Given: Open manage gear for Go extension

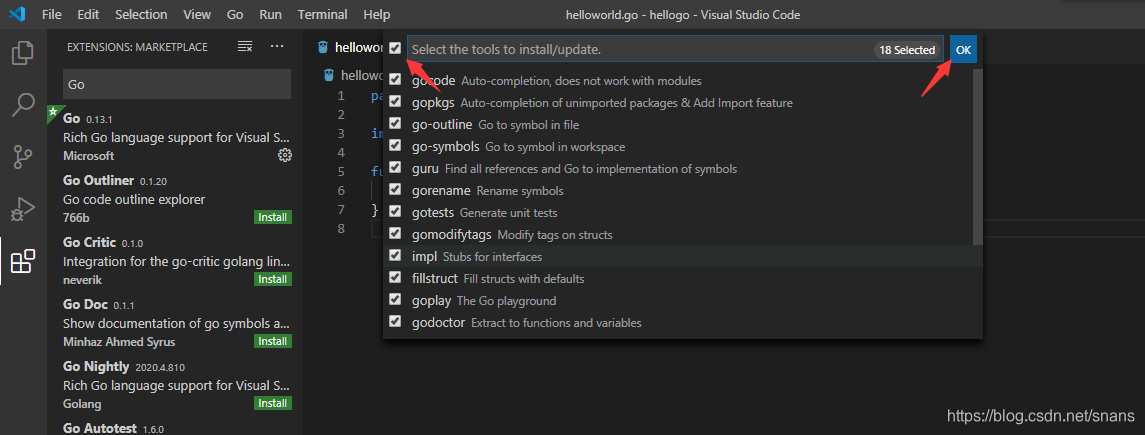Looking at the screenshot, I should point(285,155).
